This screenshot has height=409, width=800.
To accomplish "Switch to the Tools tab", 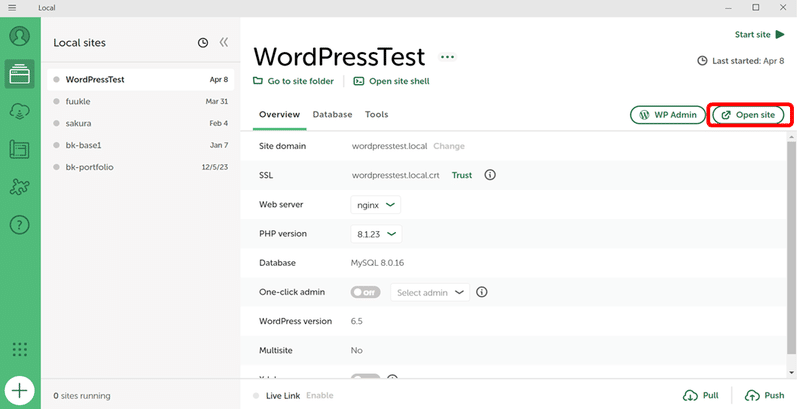I will [377, 115].
